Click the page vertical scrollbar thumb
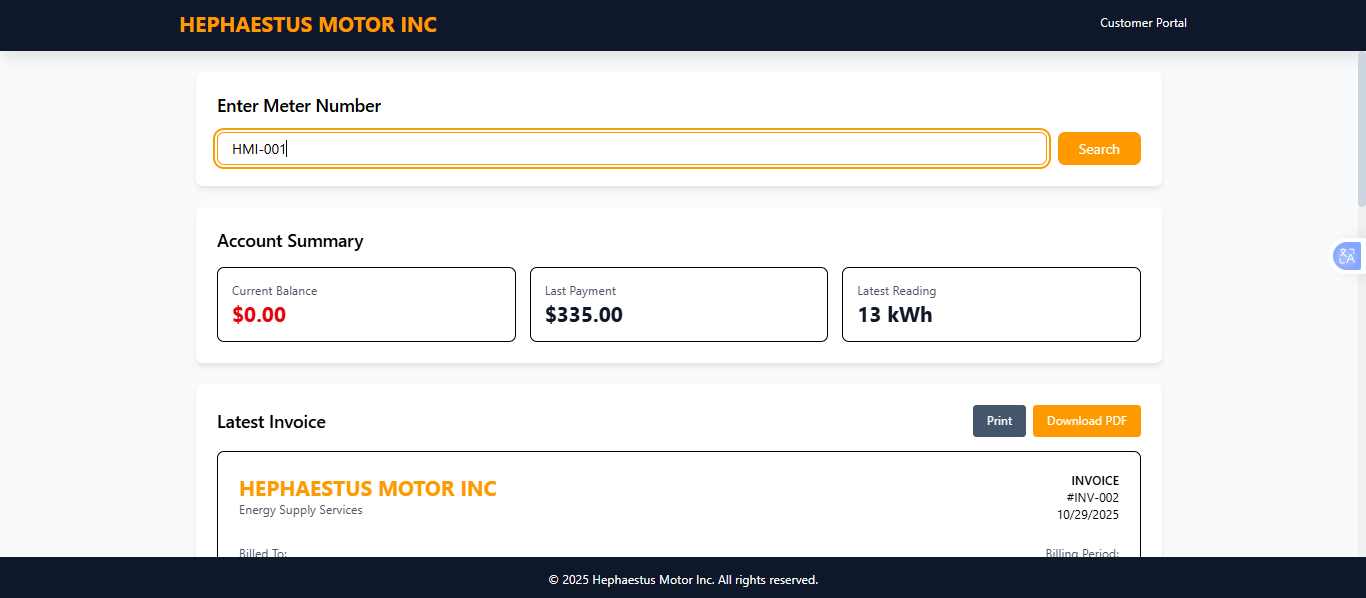 tap(1360, 130)
